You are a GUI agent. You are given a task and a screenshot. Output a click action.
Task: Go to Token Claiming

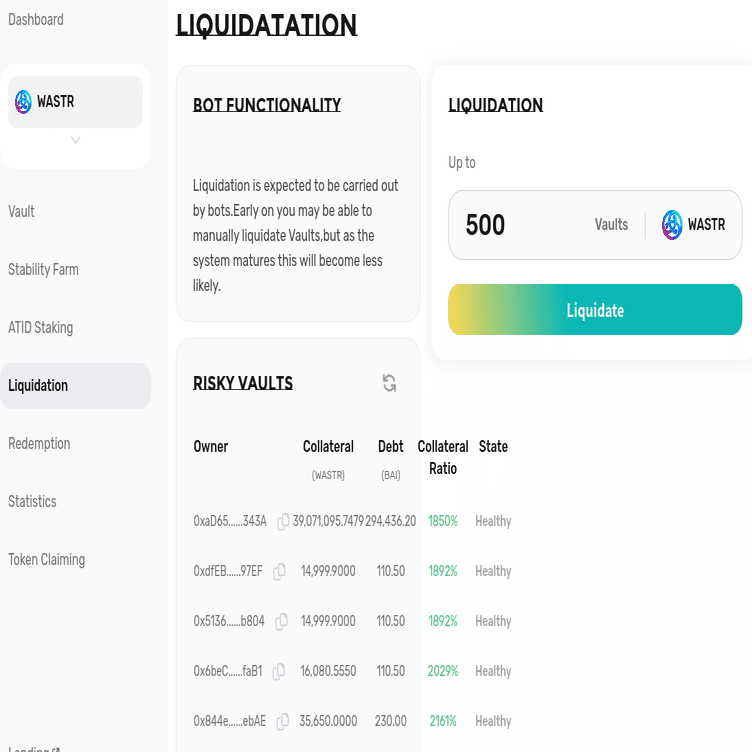48,560
